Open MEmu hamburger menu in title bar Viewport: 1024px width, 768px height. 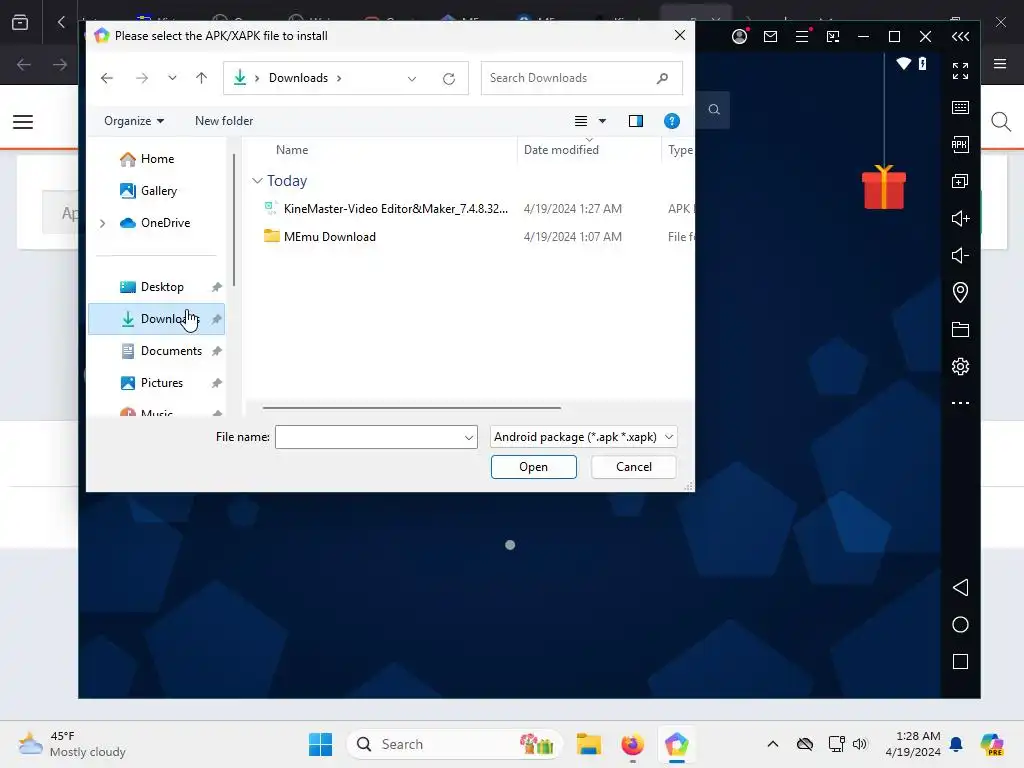pos(802,37)
